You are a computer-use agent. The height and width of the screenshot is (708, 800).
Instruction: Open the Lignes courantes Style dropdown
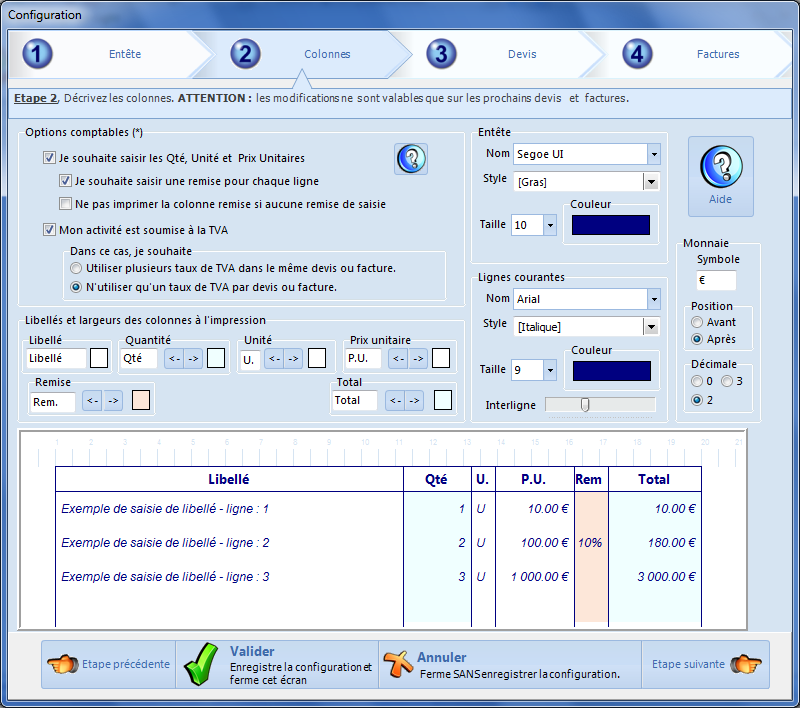tap(654, 326)
